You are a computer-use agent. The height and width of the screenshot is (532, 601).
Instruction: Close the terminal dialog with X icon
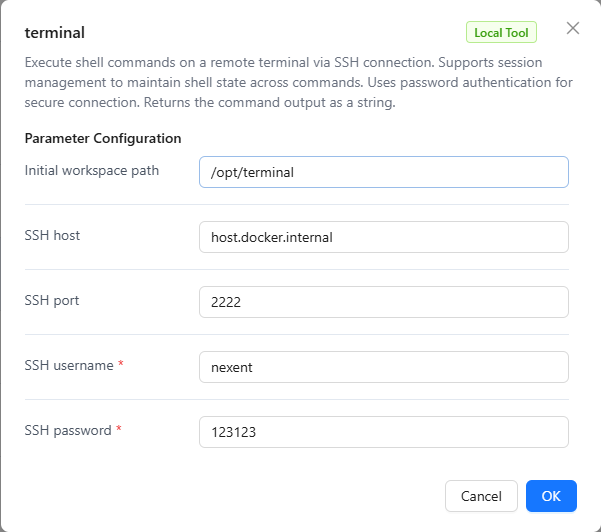(x=573, y=28)
